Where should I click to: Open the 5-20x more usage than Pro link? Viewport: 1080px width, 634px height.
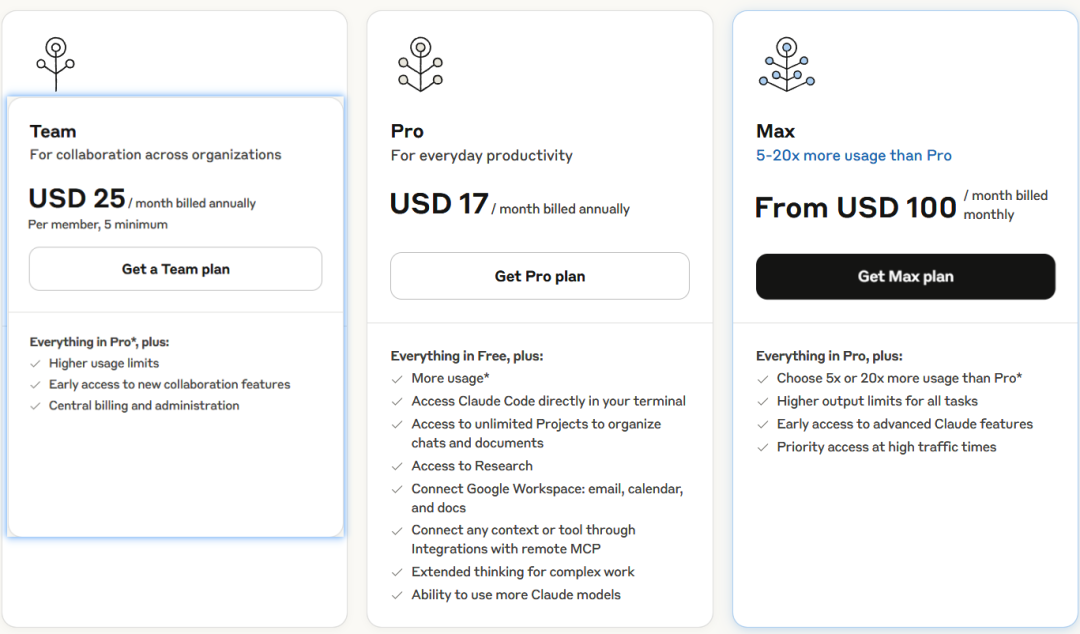(854, 156)
